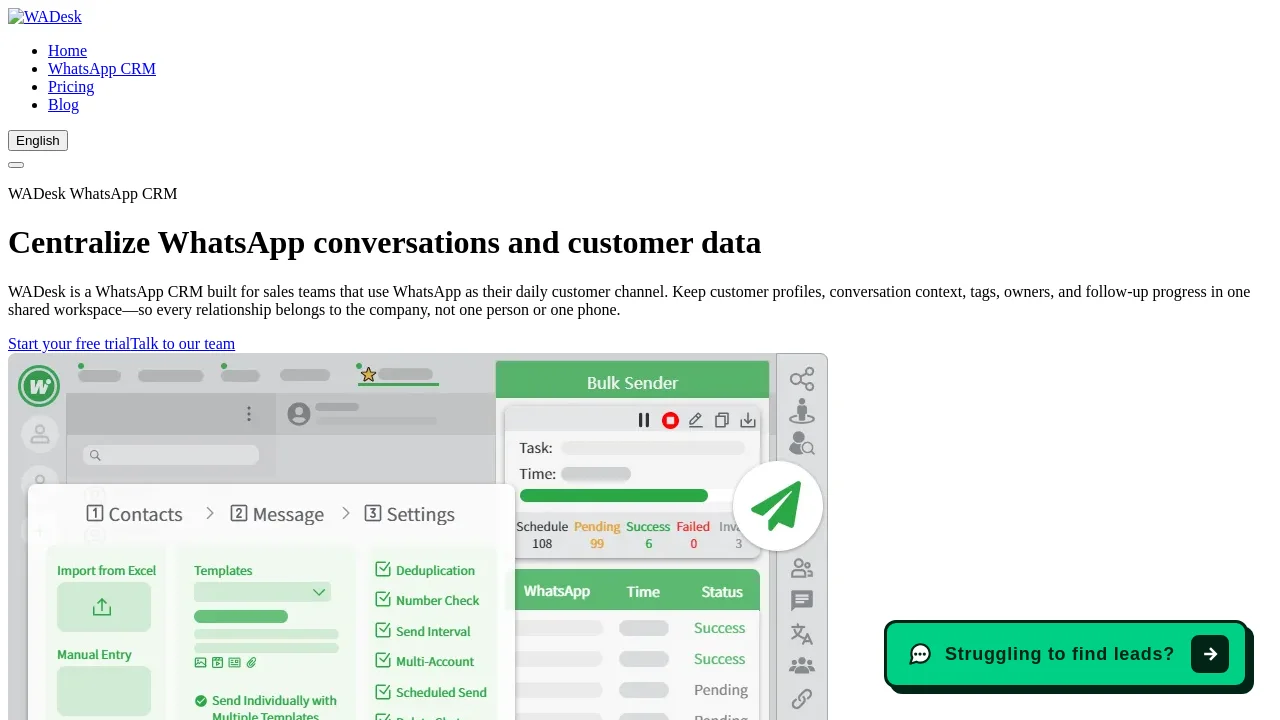Open the Pricing page link
This screenshot has width=1280, height=720.
71,87
